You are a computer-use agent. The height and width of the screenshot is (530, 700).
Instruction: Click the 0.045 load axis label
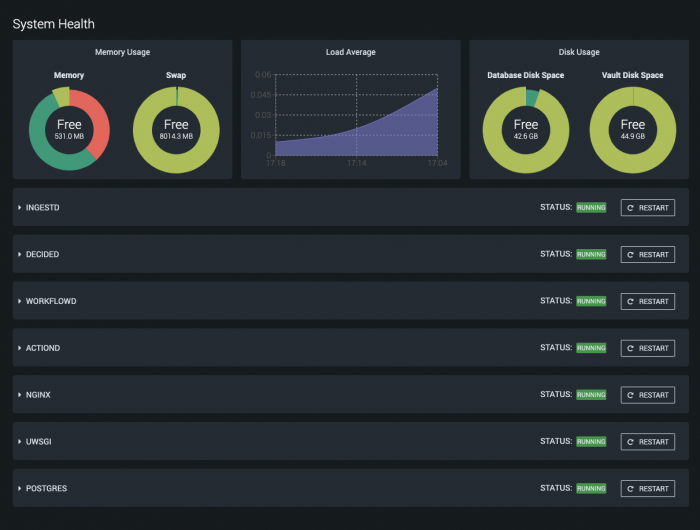click(x=261, y=95)
